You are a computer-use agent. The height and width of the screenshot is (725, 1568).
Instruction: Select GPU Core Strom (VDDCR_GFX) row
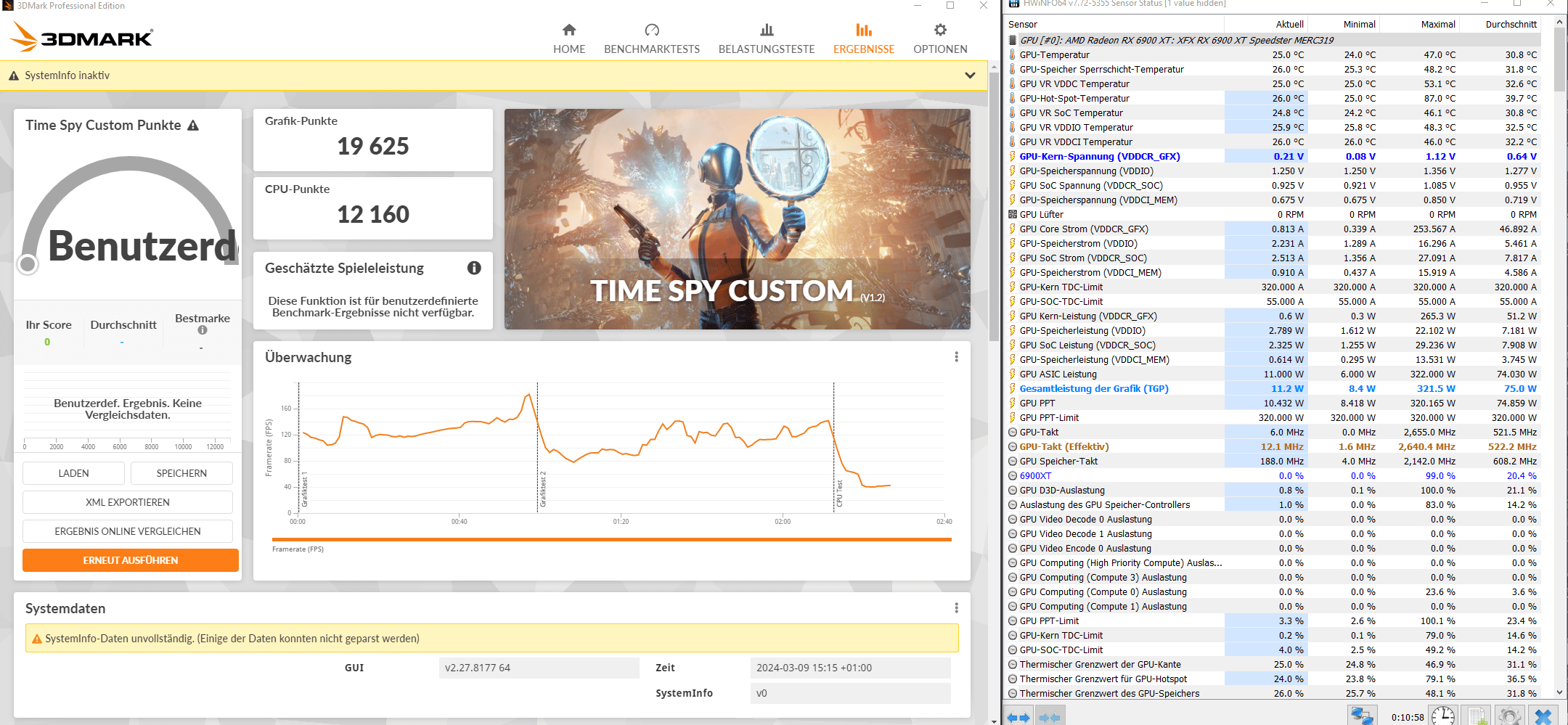[1274, 229]
